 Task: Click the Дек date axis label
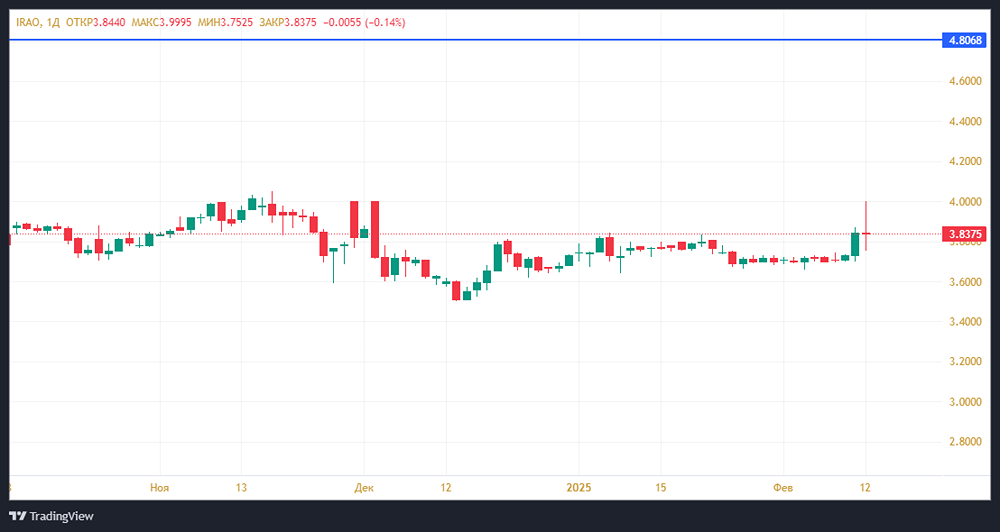(x=364, y=488)
